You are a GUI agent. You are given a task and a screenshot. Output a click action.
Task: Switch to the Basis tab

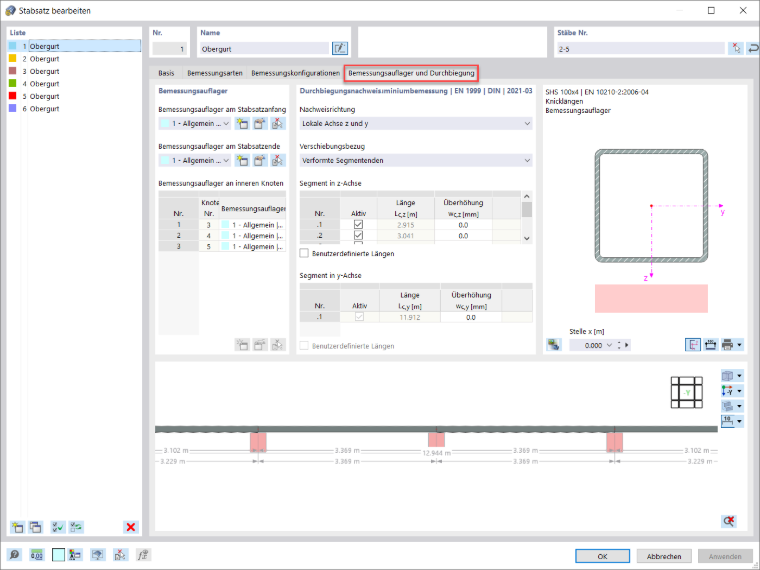(166, 73)
